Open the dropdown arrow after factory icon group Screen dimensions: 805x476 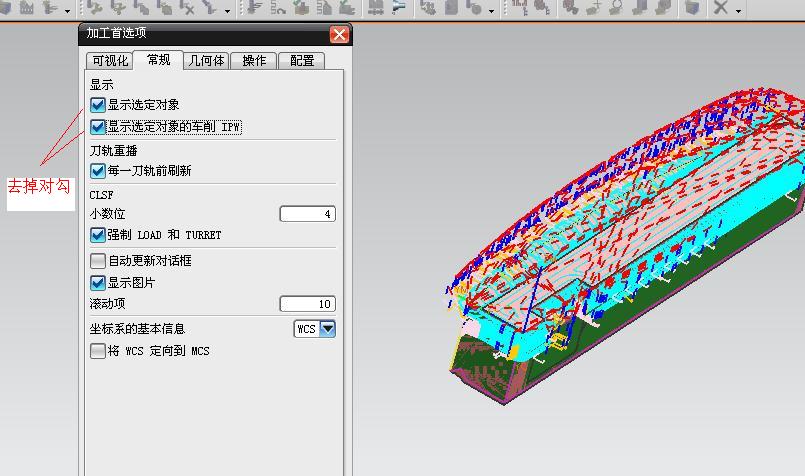click(67, 10)
